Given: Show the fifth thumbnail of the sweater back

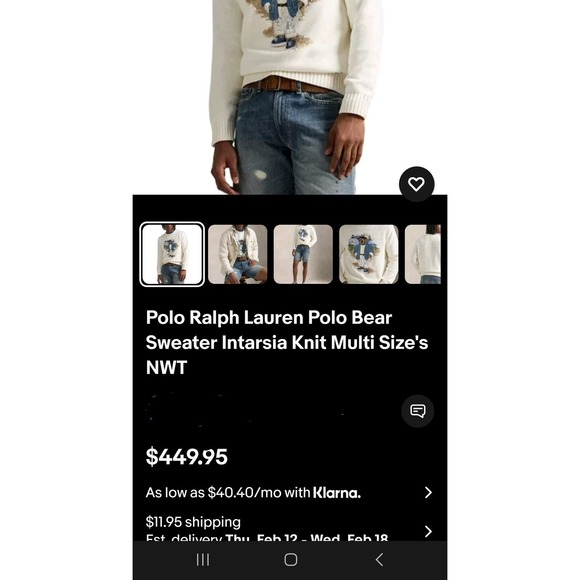Looking at the screenshot, I should pyautogui.click(x=423, y=254).
